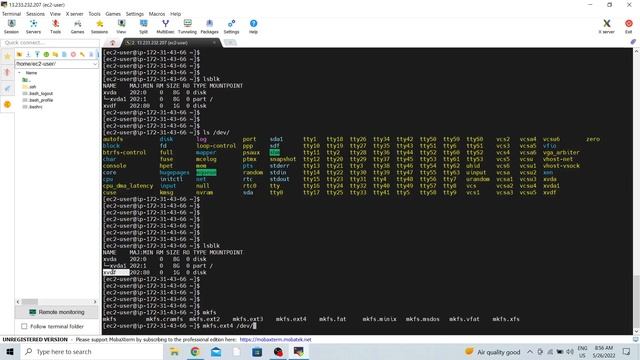640x360 pixels.
Task: Click the Remote monitoring screen icon
Action: [33, 312]
